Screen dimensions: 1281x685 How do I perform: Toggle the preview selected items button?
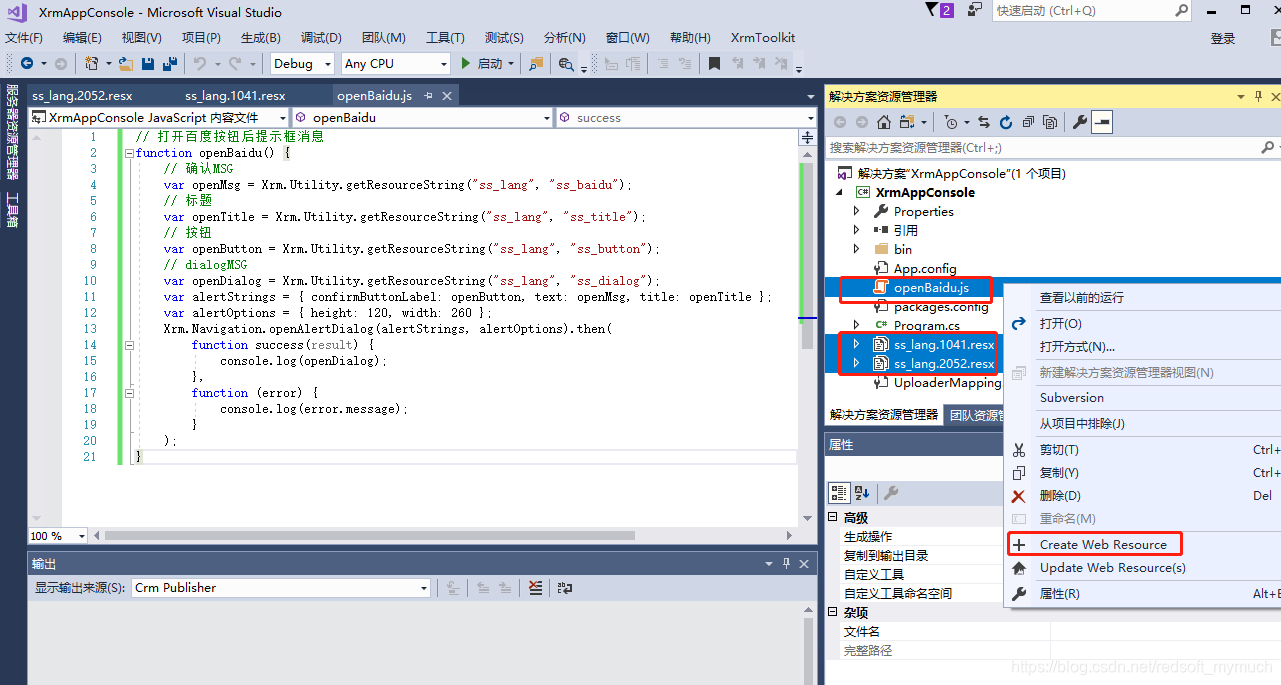[1102, 122]
